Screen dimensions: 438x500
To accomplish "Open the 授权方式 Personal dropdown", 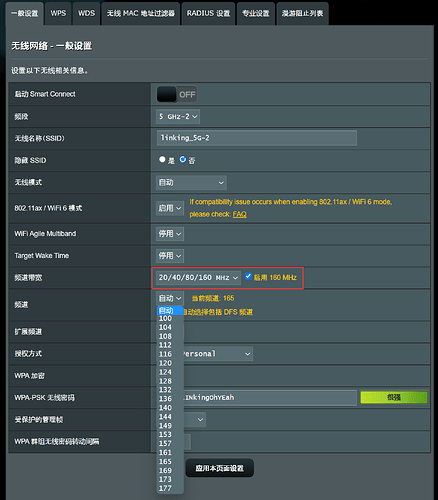I will [x=218, y=354].
